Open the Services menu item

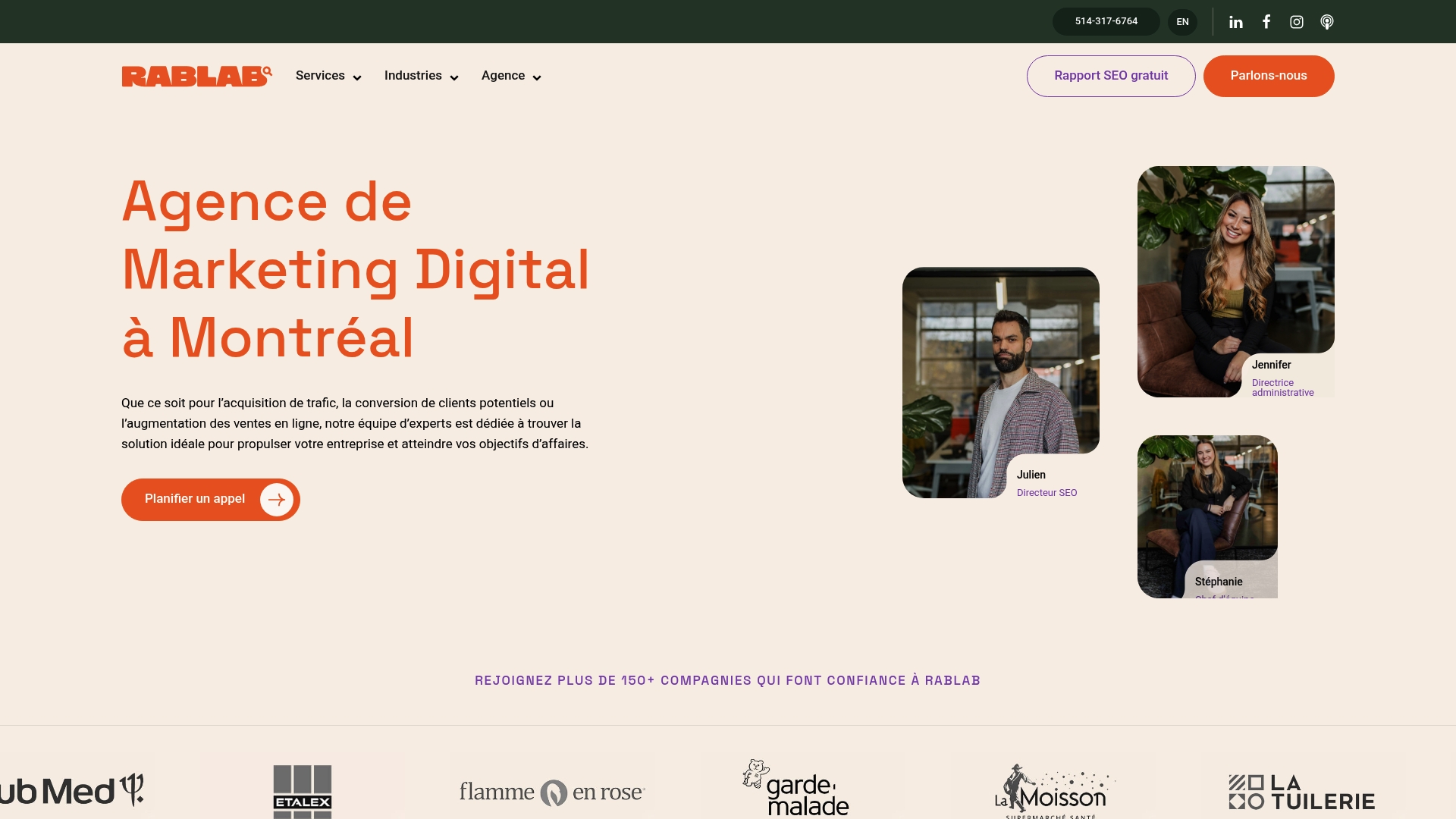(320, 76)
